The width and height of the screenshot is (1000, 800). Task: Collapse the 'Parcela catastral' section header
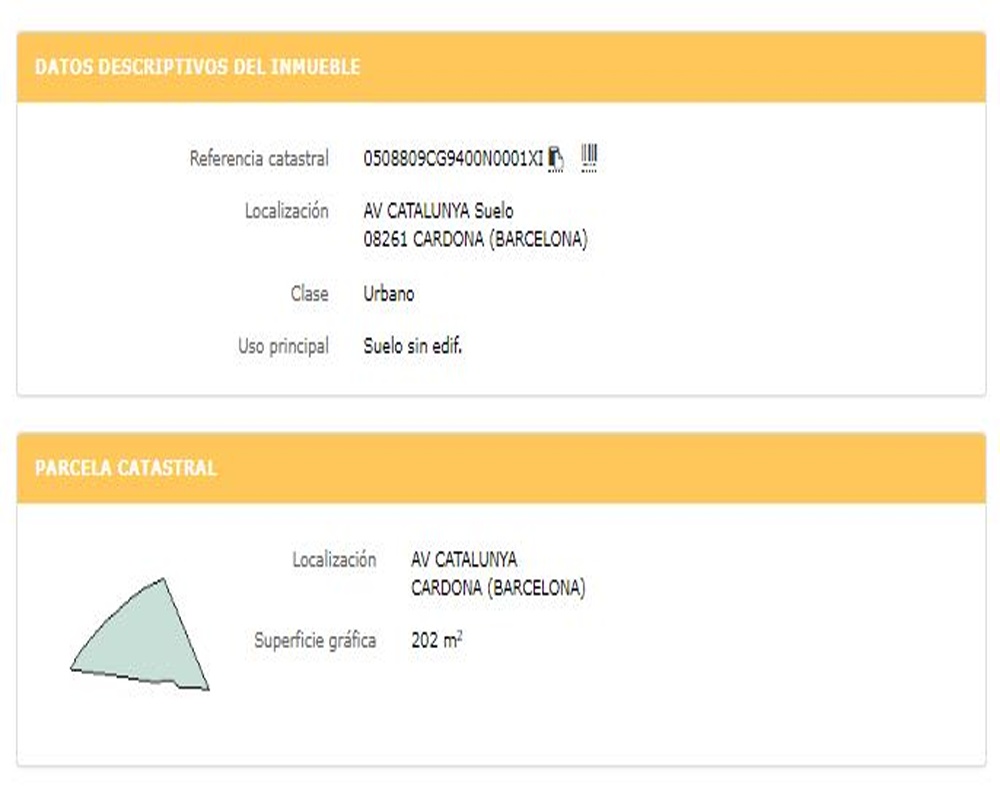[126, 468]
